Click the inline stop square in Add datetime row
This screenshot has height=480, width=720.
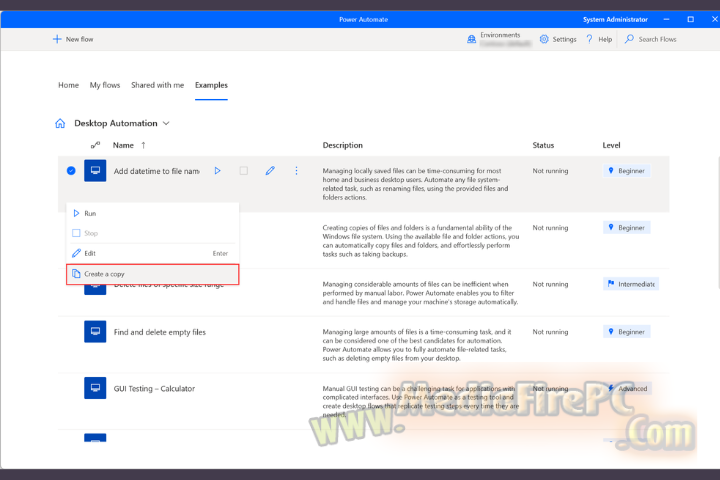tap(244, 171)
